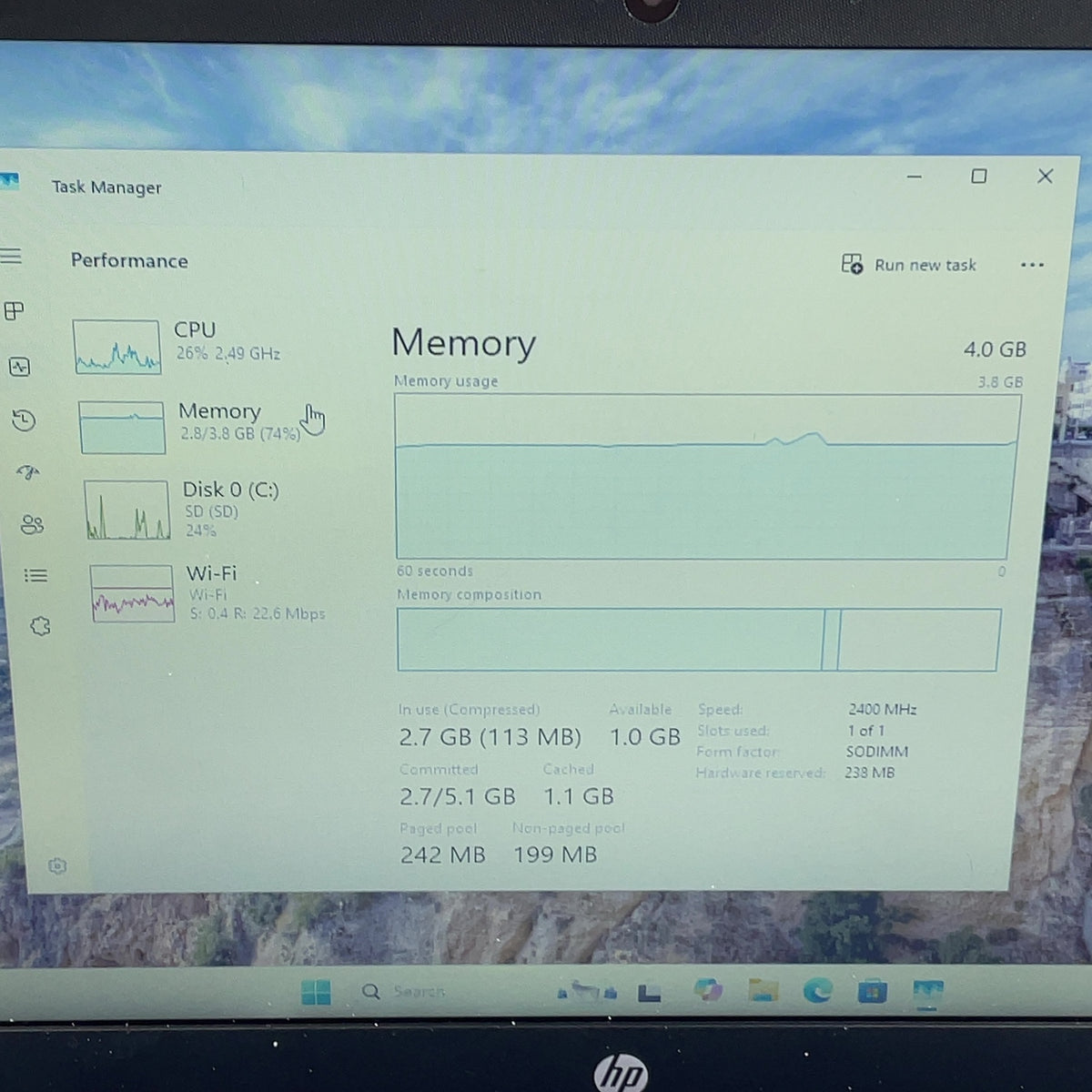This screenshot has width=1092, height=1092.
Task: Click the '238 MB' hardware reserved value
Action: tap(870, 773)
